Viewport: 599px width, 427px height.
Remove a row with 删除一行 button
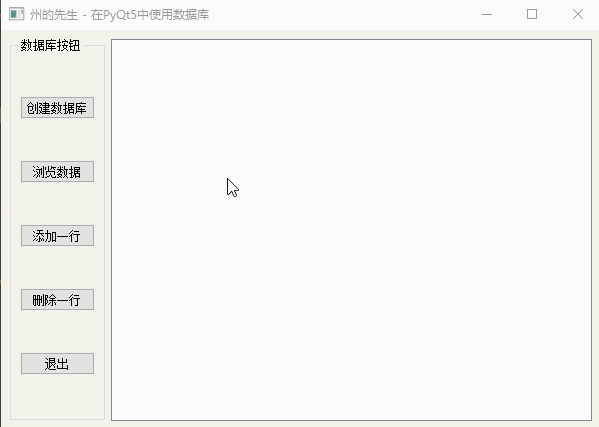[57, 299]
